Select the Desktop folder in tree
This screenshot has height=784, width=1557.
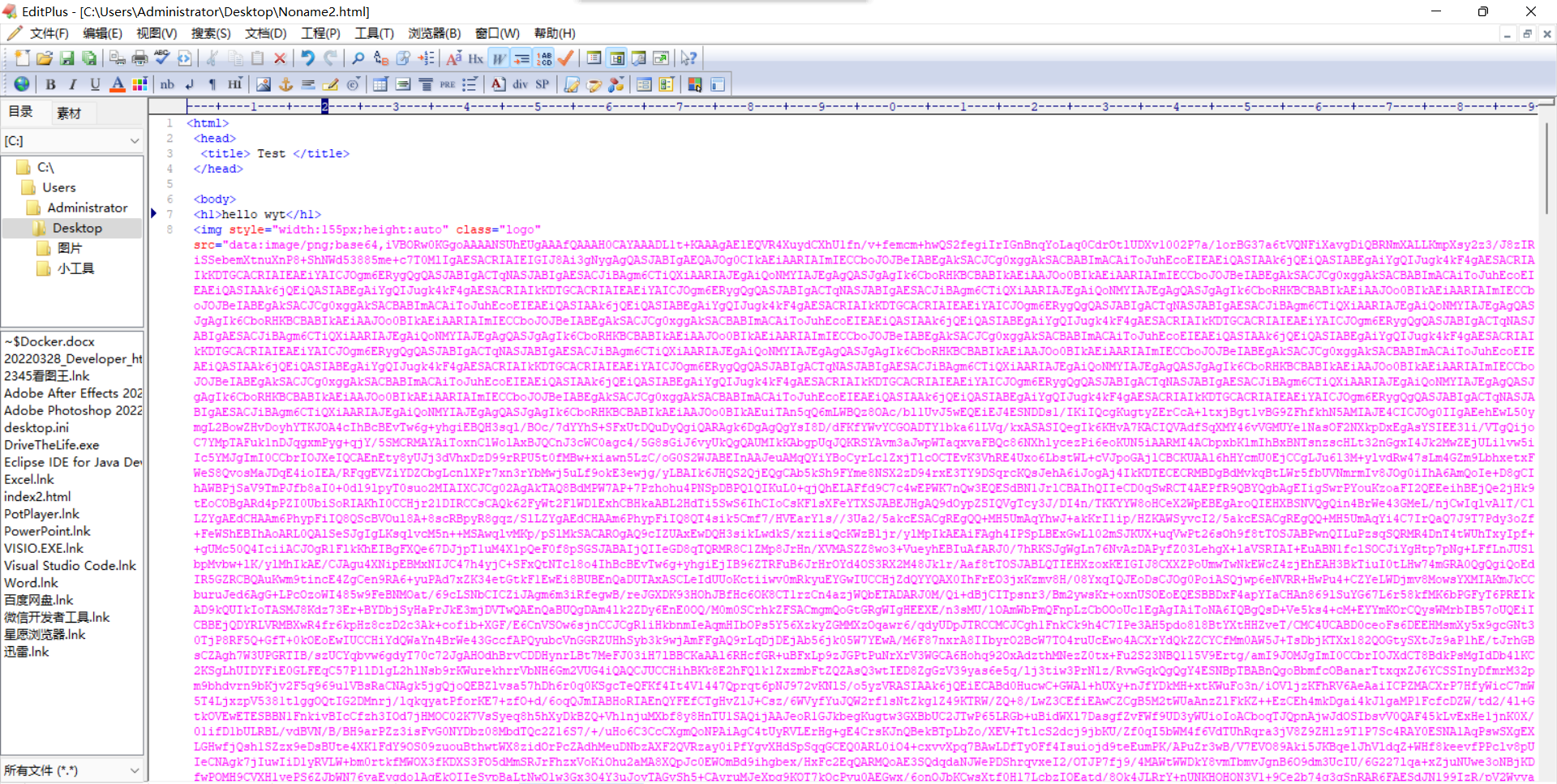pyautogui.click(x=77, y=229)
